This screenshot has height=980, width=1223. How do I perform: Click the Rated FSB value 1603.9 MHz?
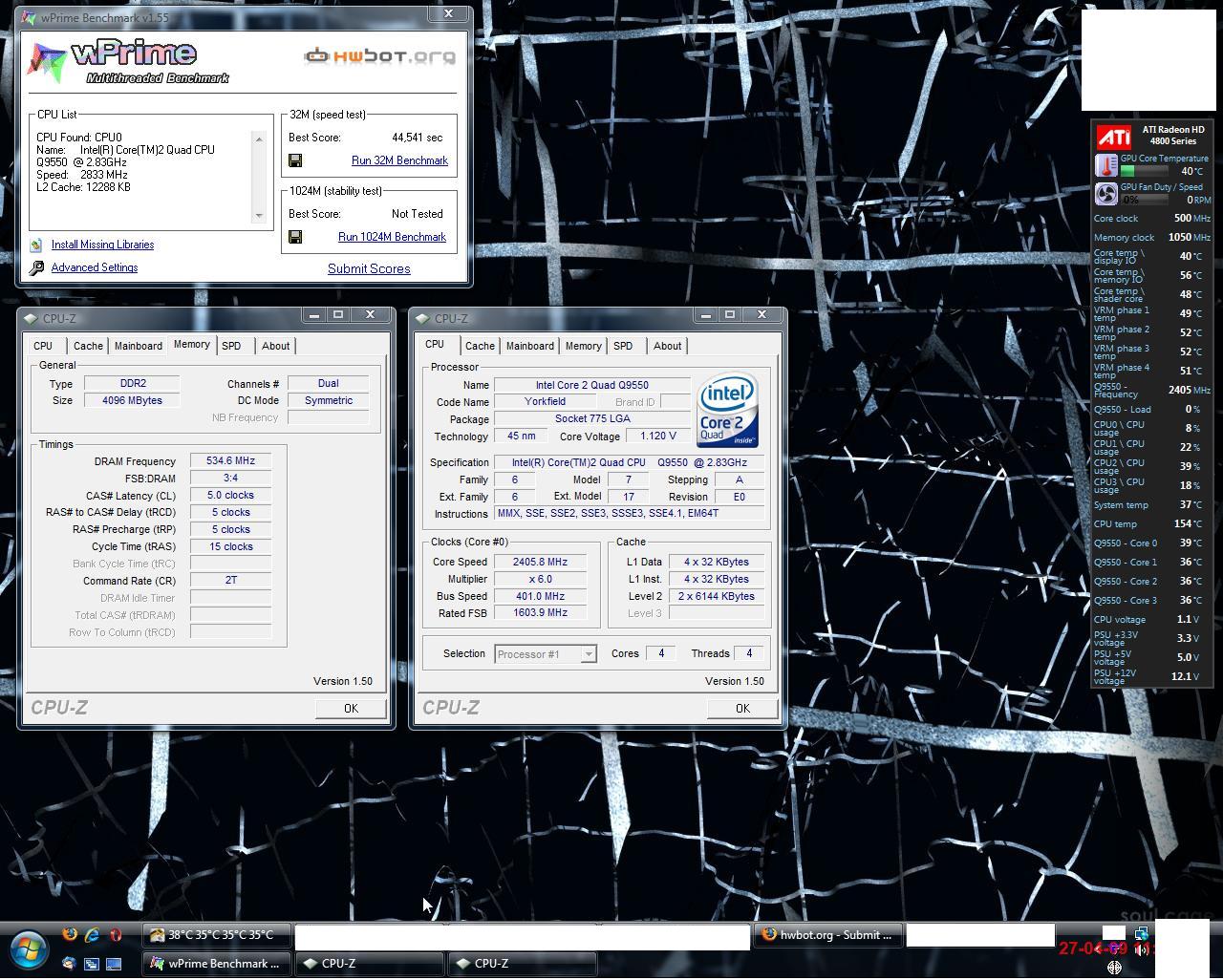540,613
